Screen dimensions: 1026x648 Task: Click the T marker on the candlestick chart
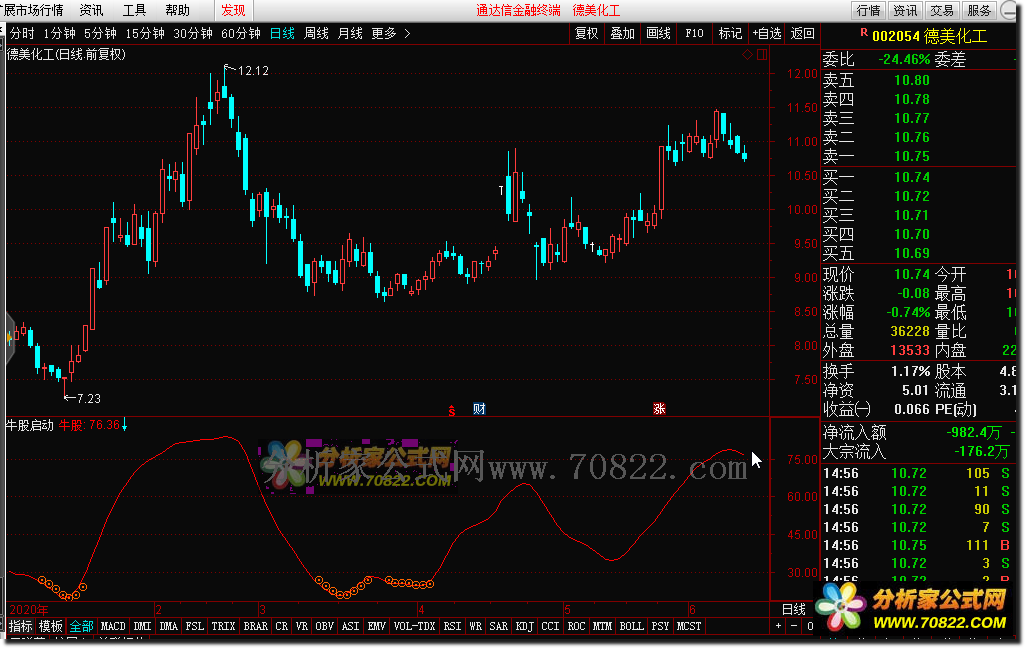pyautogui.click(x=501, y=190)
